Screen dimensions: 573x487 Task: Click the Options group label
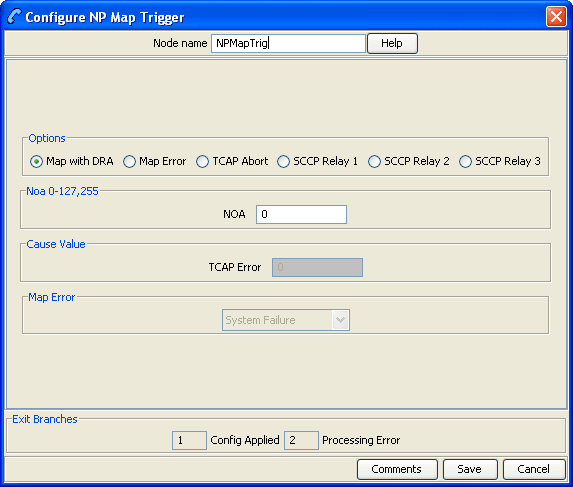click(47, 138)
